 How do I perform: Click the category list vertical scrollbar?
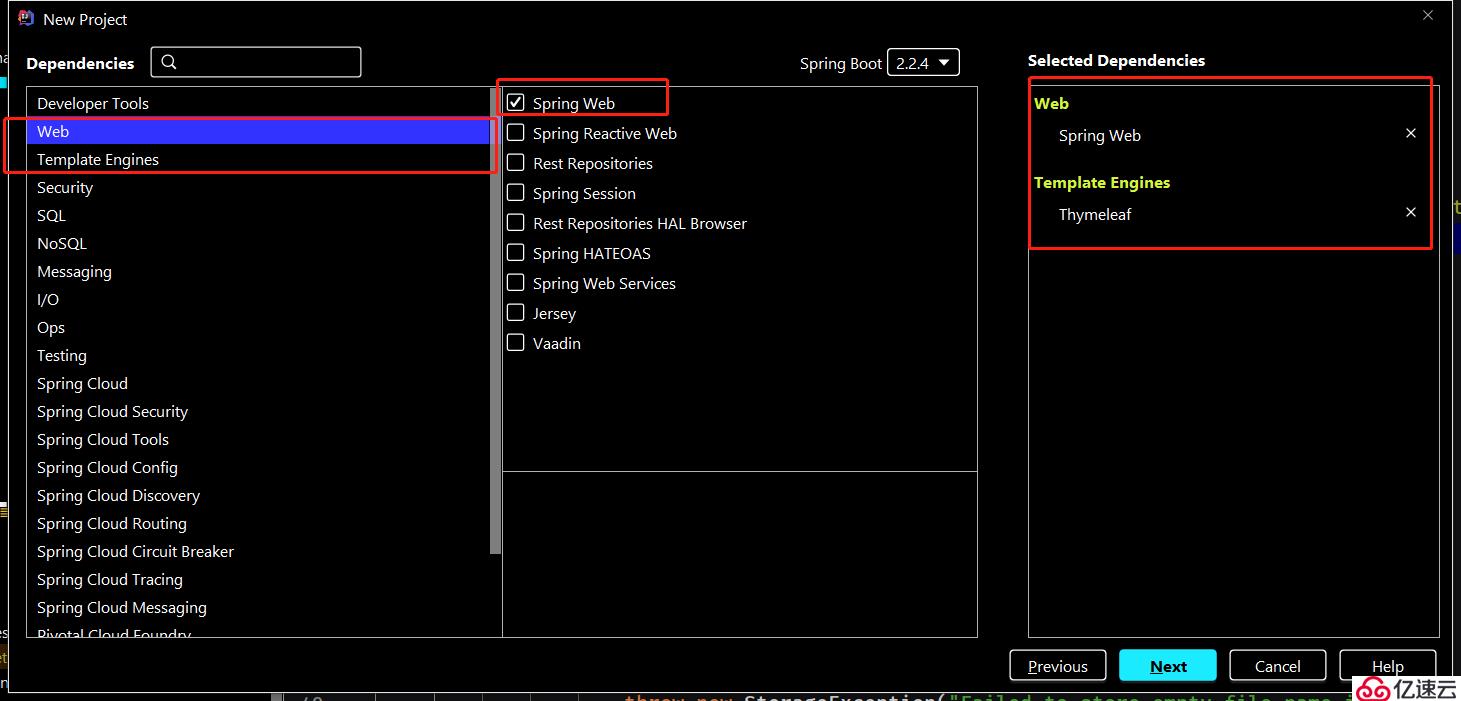[x=495, y=320]
